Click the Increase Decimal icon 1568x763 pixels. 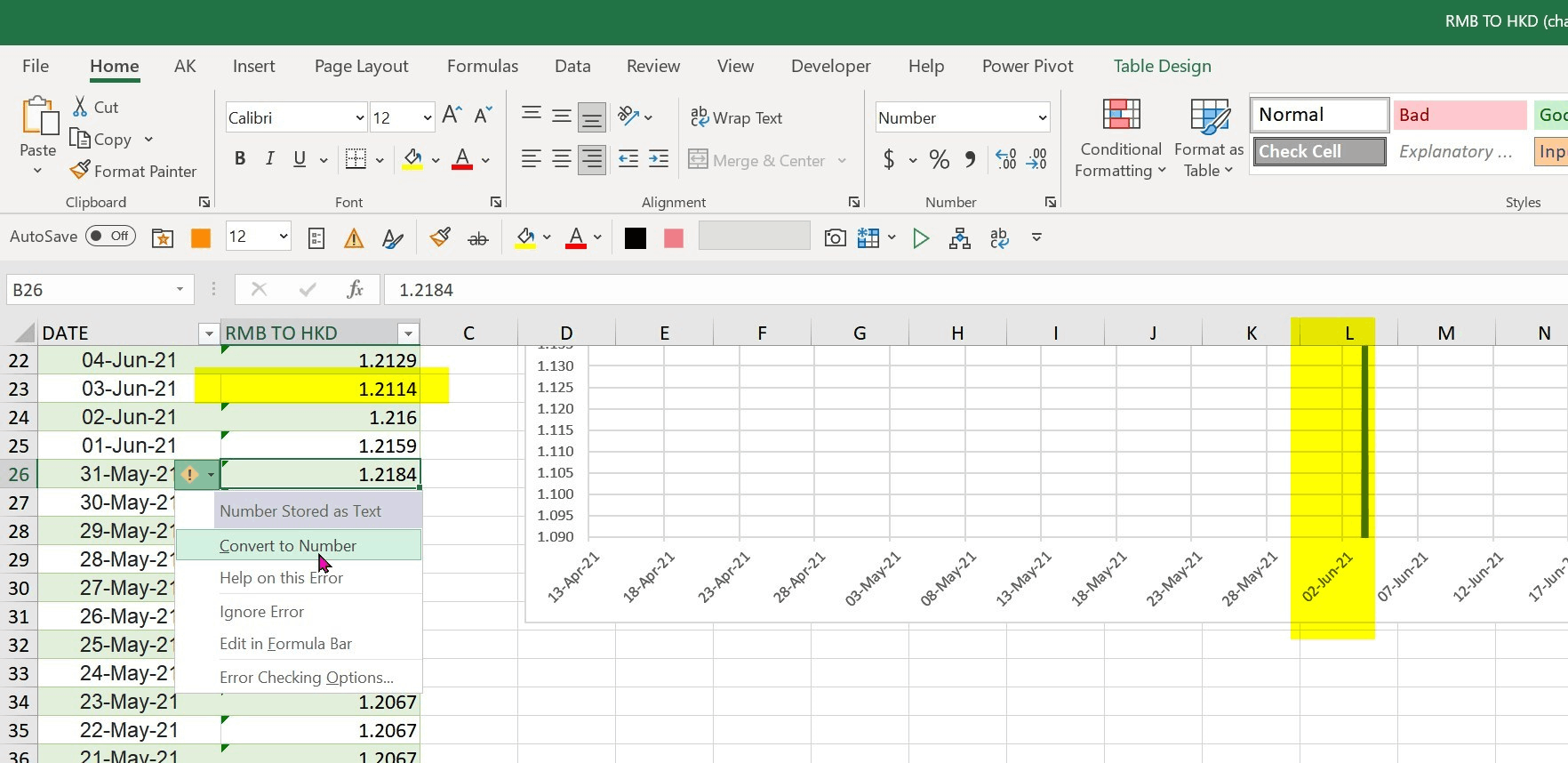[1006, 159]
